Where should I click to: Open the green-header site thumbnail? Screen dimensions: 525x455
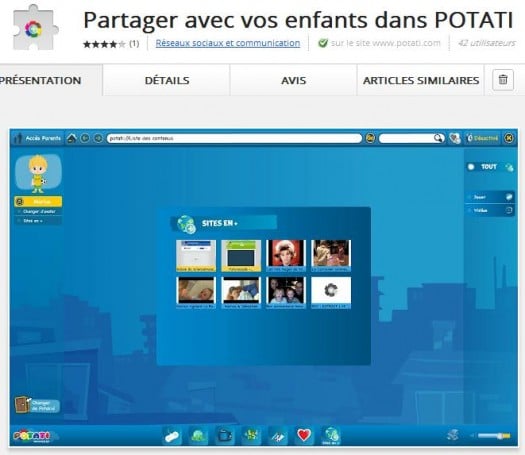point(241,255)
